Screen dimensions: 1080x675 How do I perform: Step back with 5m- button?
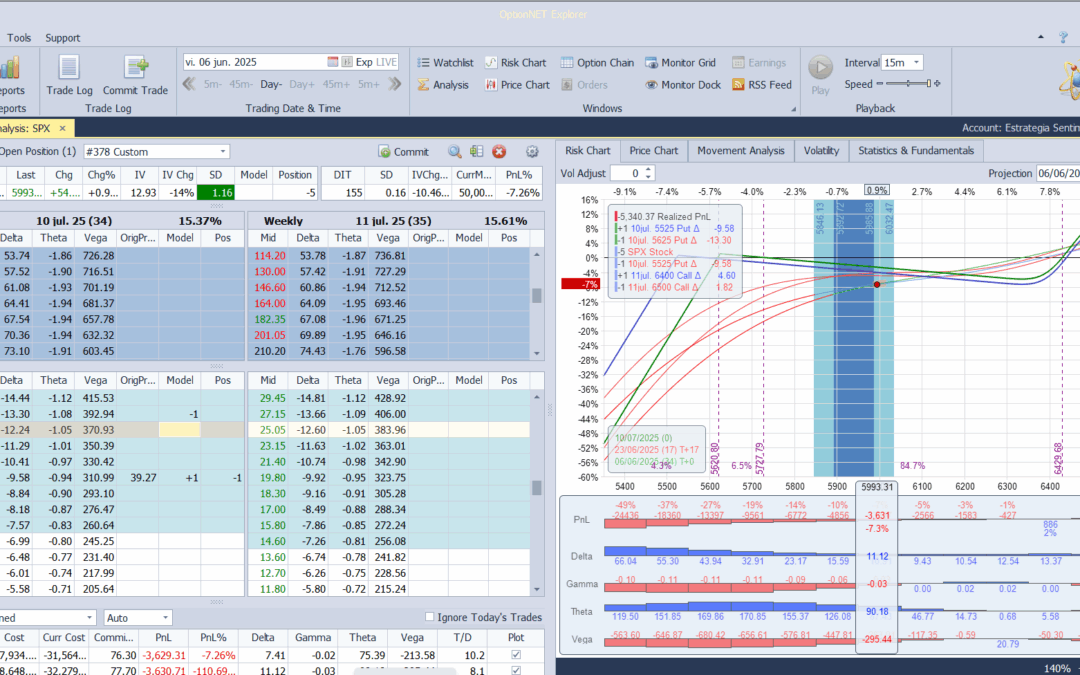pyautogui.click(x=212, y=84)
